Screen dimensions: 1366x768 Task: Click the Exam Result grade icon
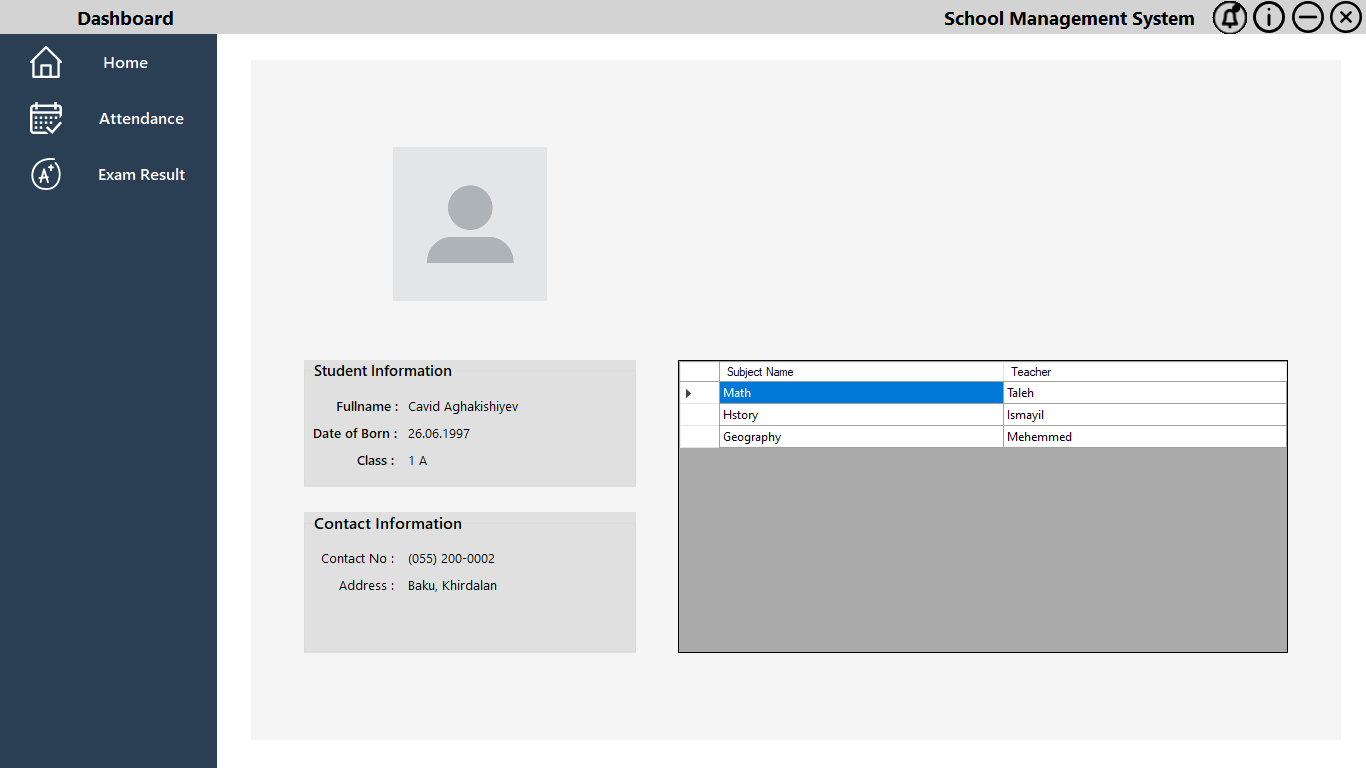[45, 174]
